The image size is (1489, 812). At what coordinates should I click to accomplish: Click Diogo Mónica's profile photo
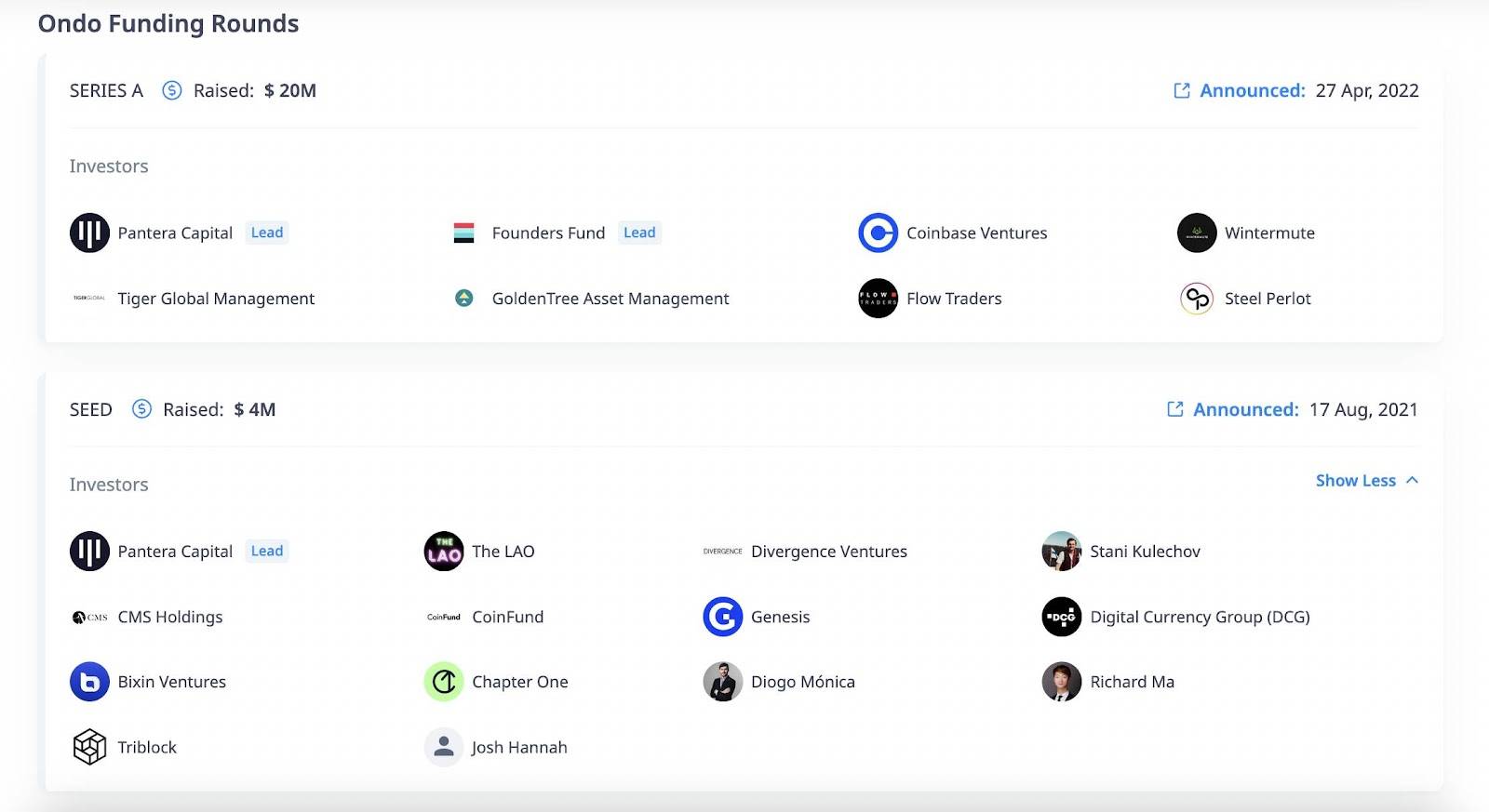pyautogui.click(x=723, y=682)
